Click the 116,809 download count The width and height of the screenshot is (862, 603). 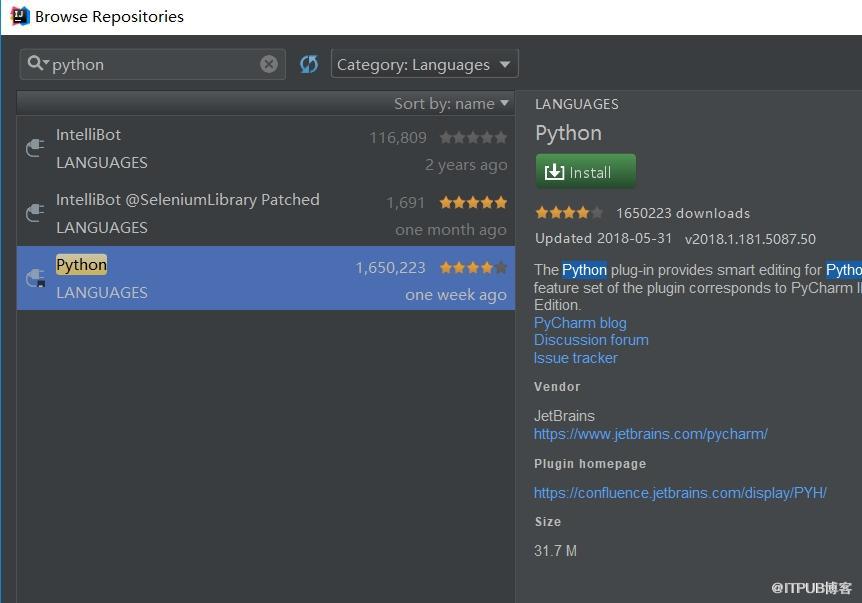click(397, 137)
